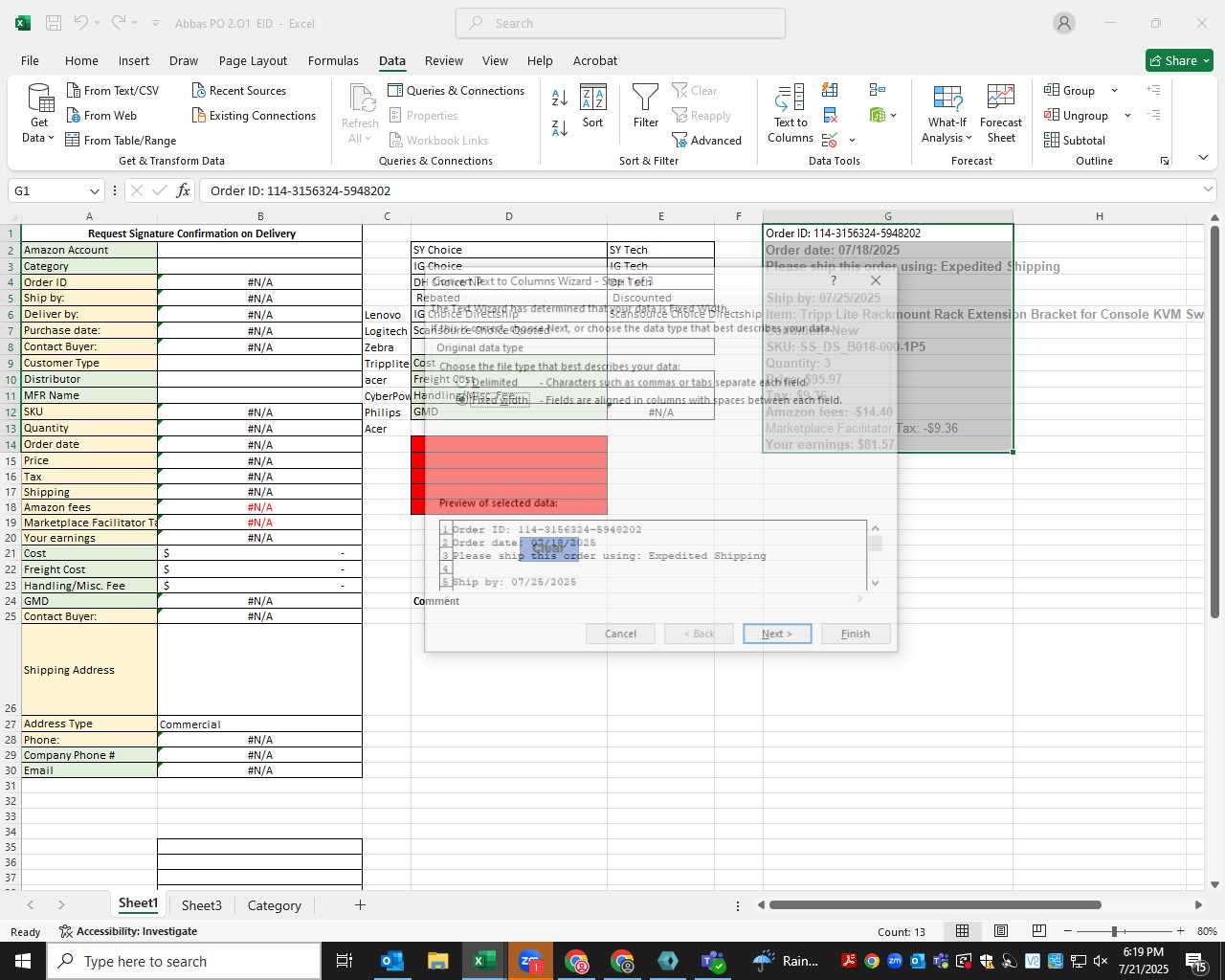Click From Web in Get & Transform
The height and width of the screenshot is (980, 1225).
(101, 115)
